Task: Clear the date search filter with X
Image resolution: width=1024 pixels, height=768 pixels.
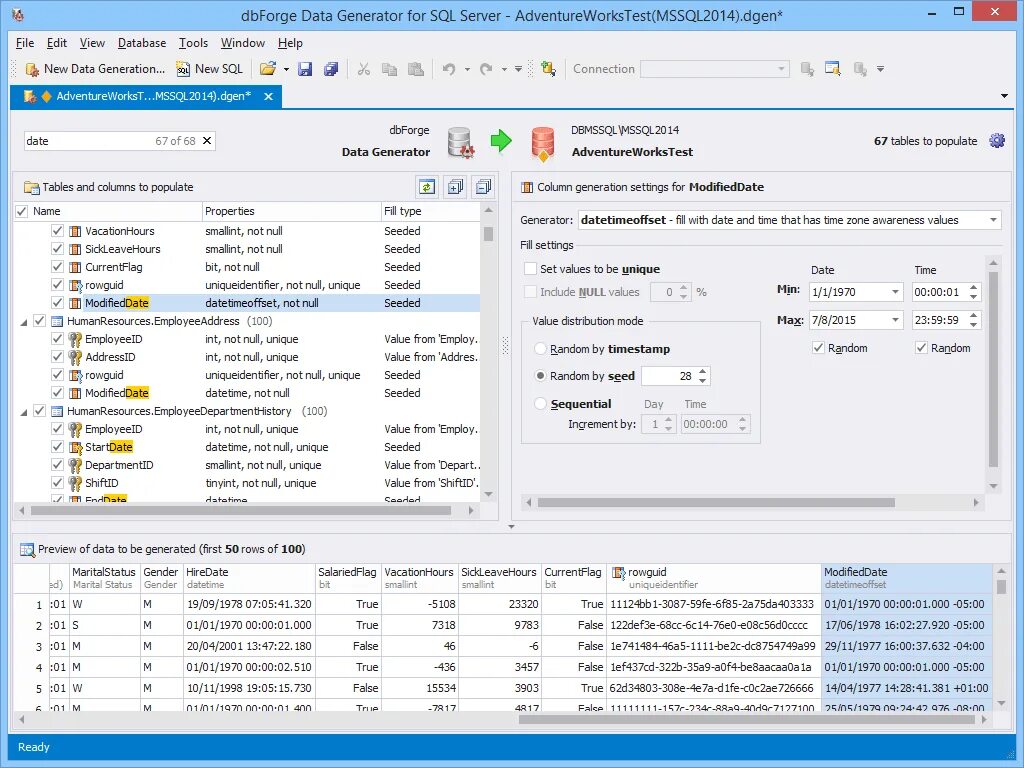Action: click(x=207, y=140)
